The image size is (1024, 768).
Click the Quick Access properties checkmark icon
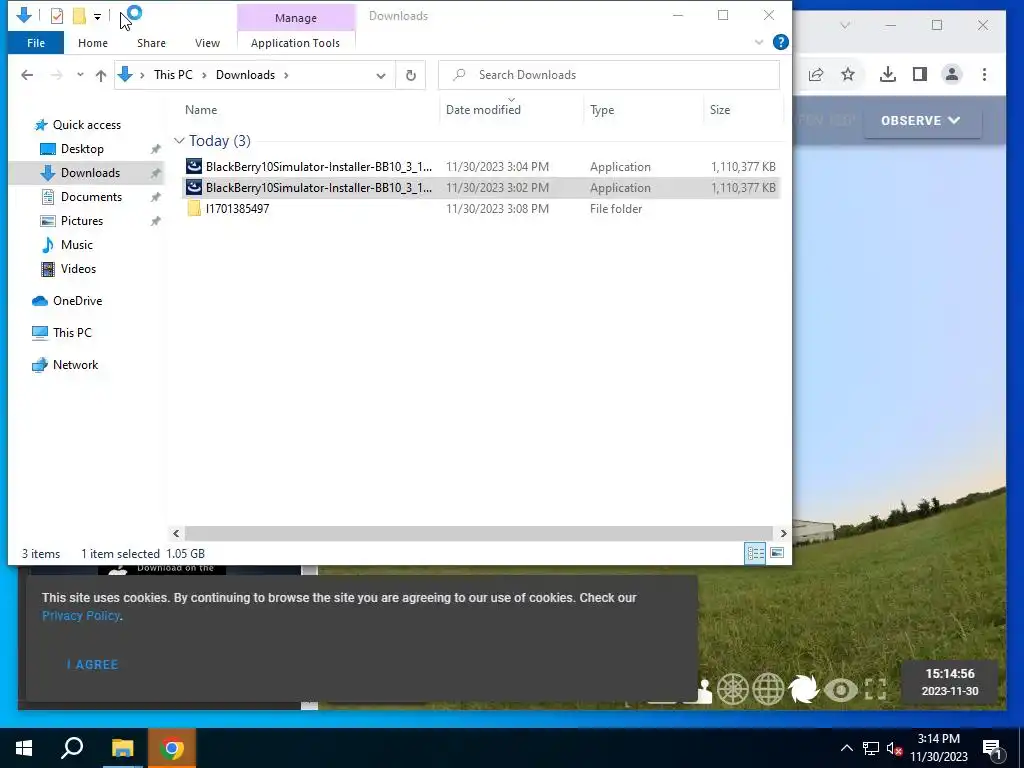[x=57, y=16]
